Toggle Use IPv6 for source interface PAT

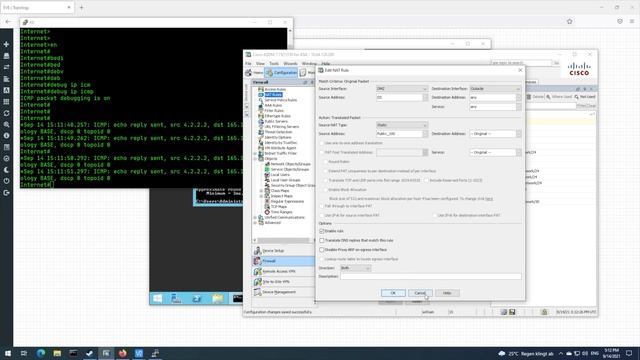(x=322, y=215)
